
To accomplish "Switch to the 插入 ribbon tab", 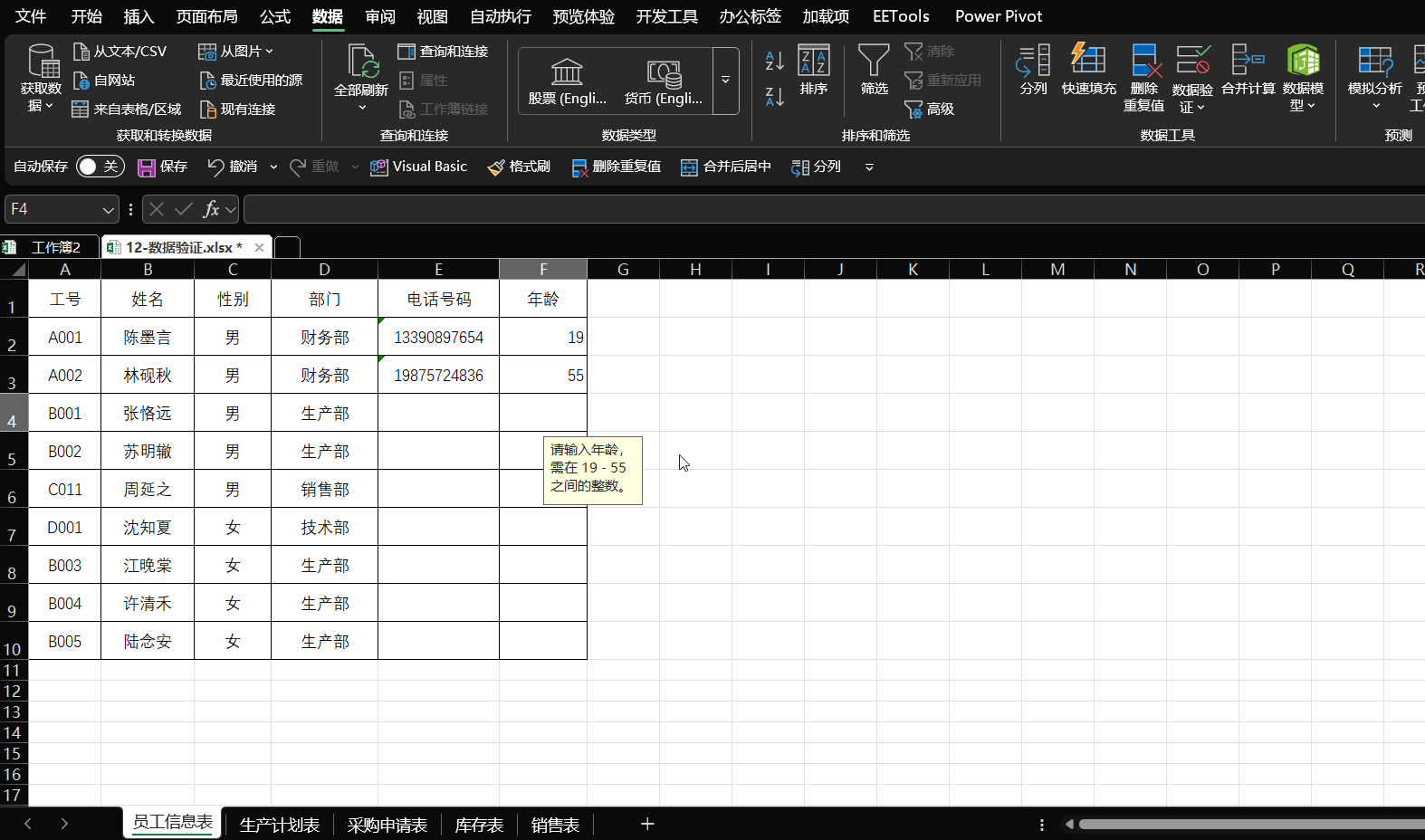I will tap(139, 16).
